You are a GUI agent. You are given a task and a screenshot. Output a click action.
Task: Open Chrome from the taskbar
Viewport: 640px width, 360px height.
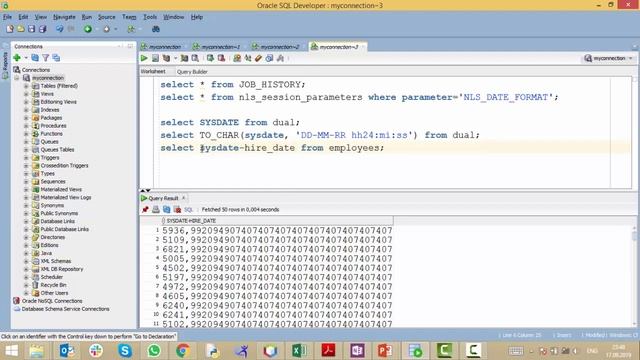coord(183,350)
